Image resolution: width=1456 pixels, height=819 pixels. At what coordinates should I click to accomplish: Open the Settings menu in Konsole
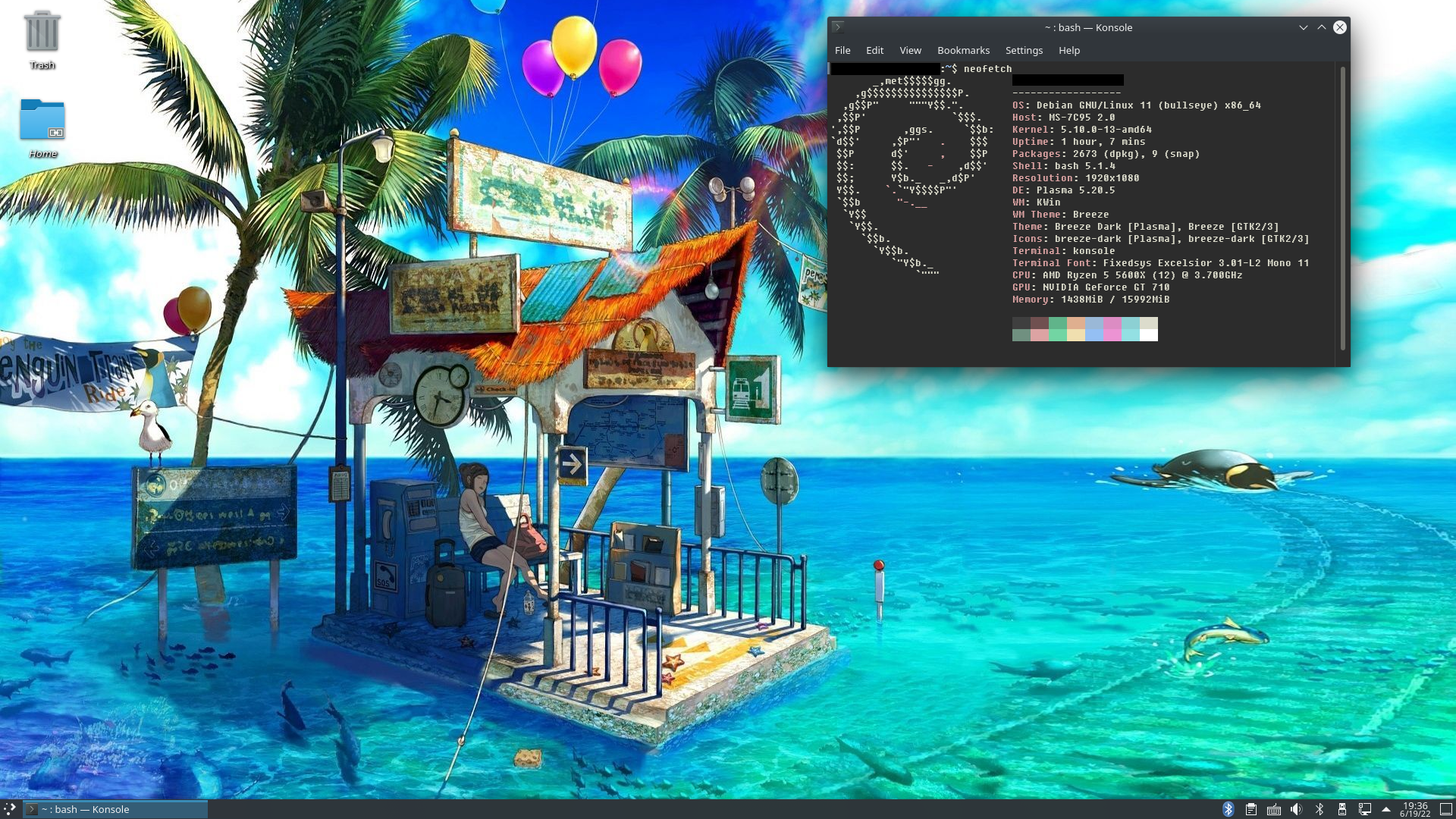[1023, 50]
